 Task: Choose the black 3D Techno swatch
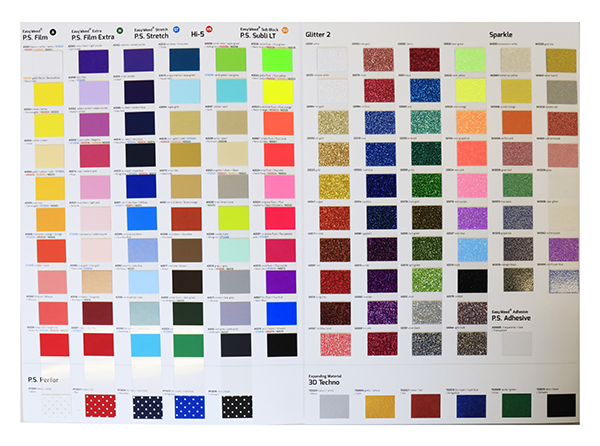point(561,405)
